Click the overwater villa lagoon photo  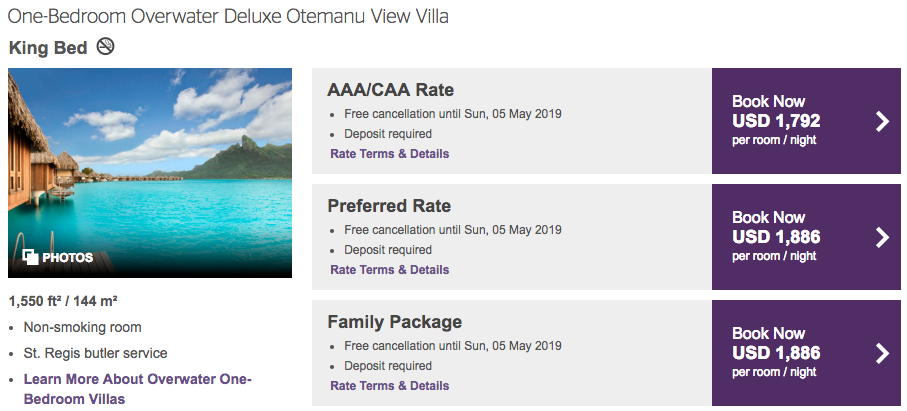coord(150,160)
